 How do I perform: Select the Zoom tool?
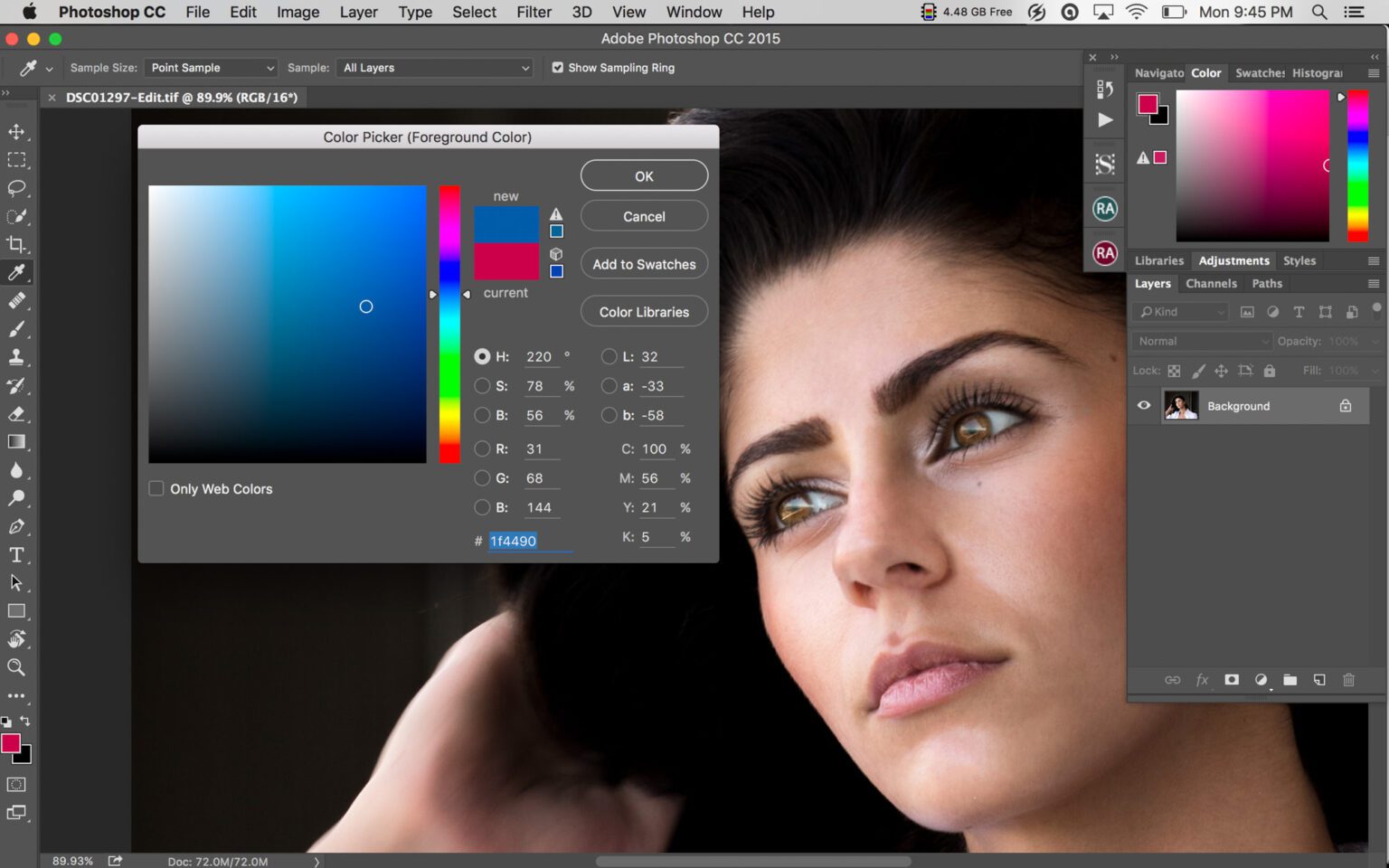(16, 667)
